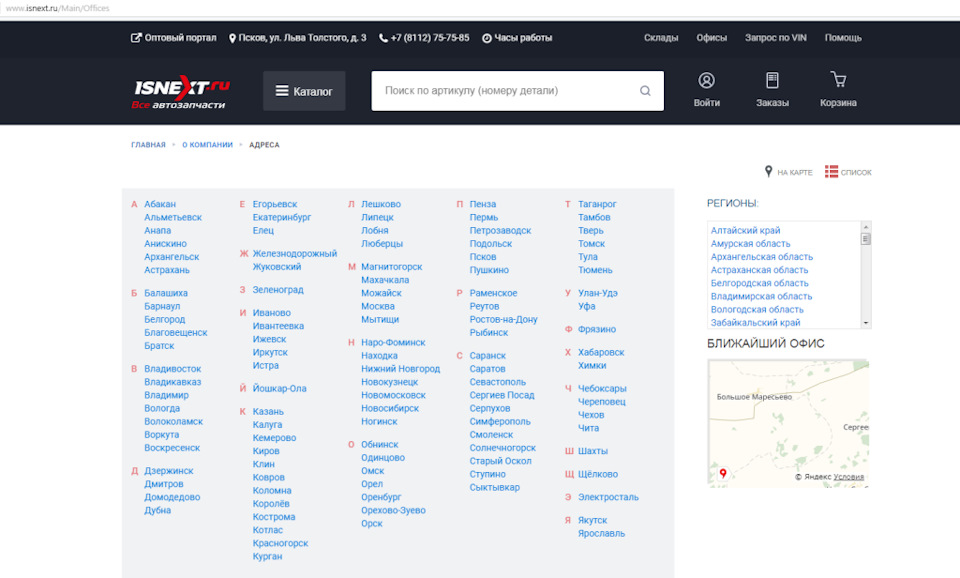The width and height of the screenshot is (960, 578).
Task: Open the Склады menu item
Action: pyautogui.click(x=661, y=38)
